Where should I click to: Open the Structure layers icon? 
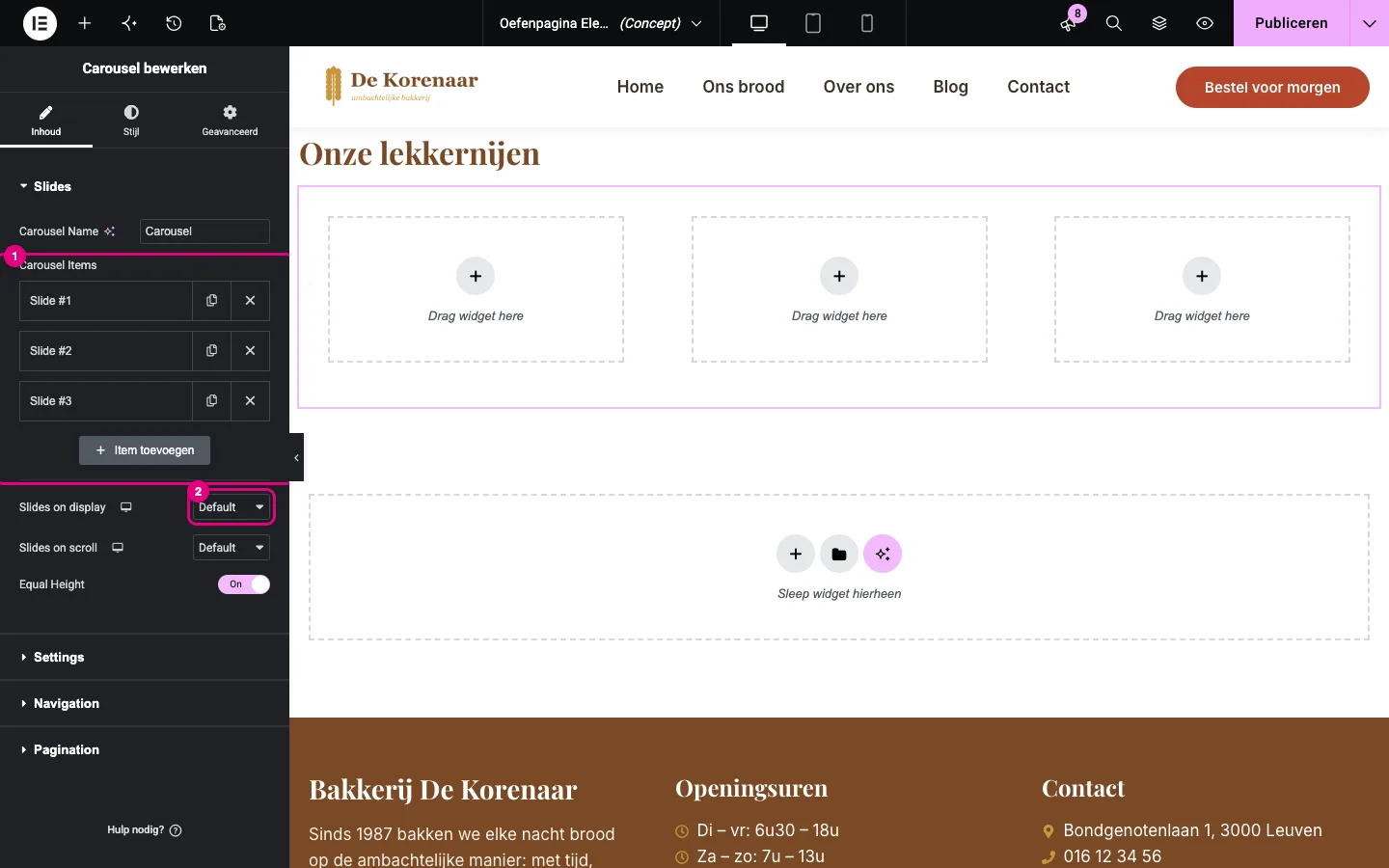[1159, 23]
